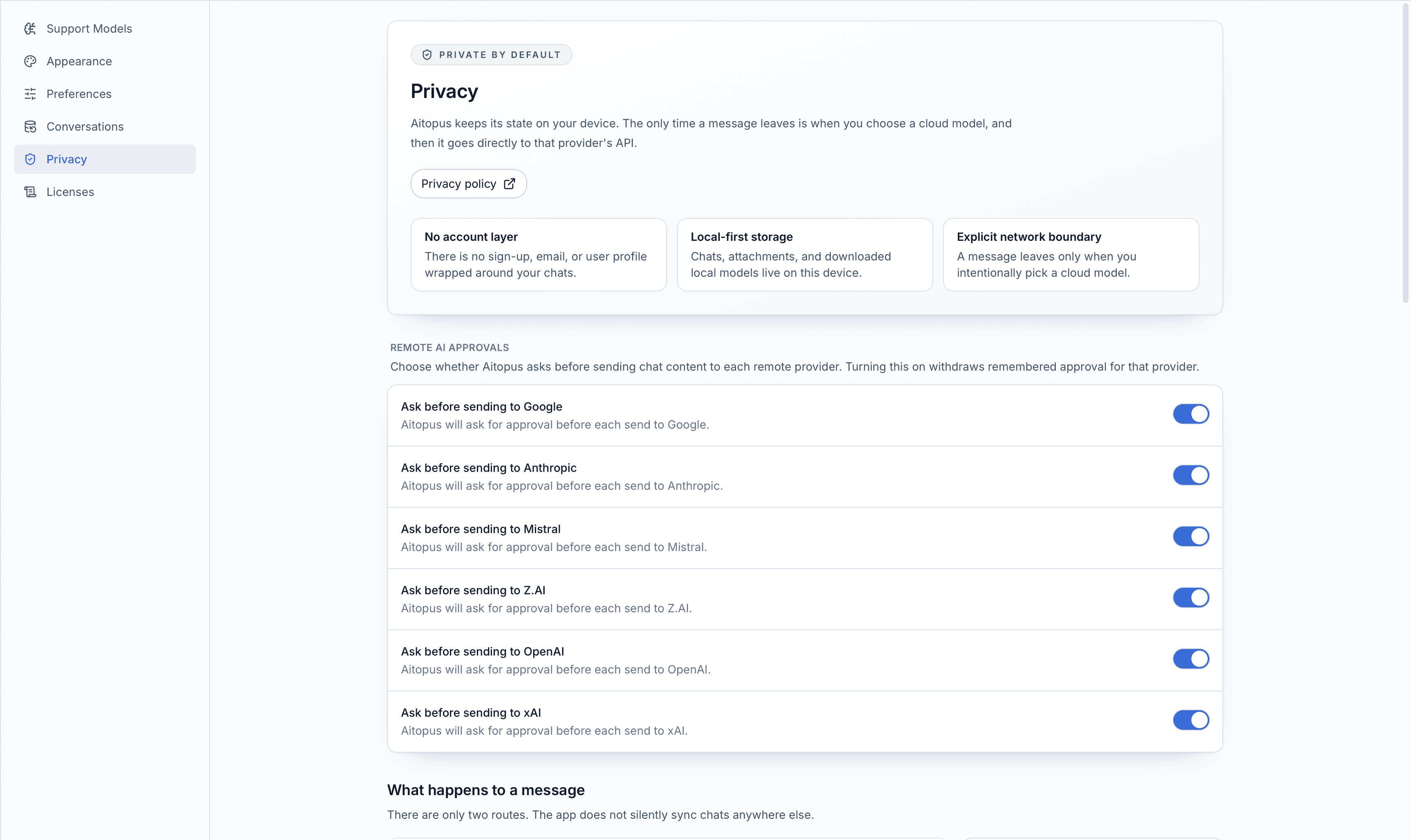Image resolution: width=1411 pixels, height=840 pixels.
Task: Go to Appearance settings
Action: (105, 61)
